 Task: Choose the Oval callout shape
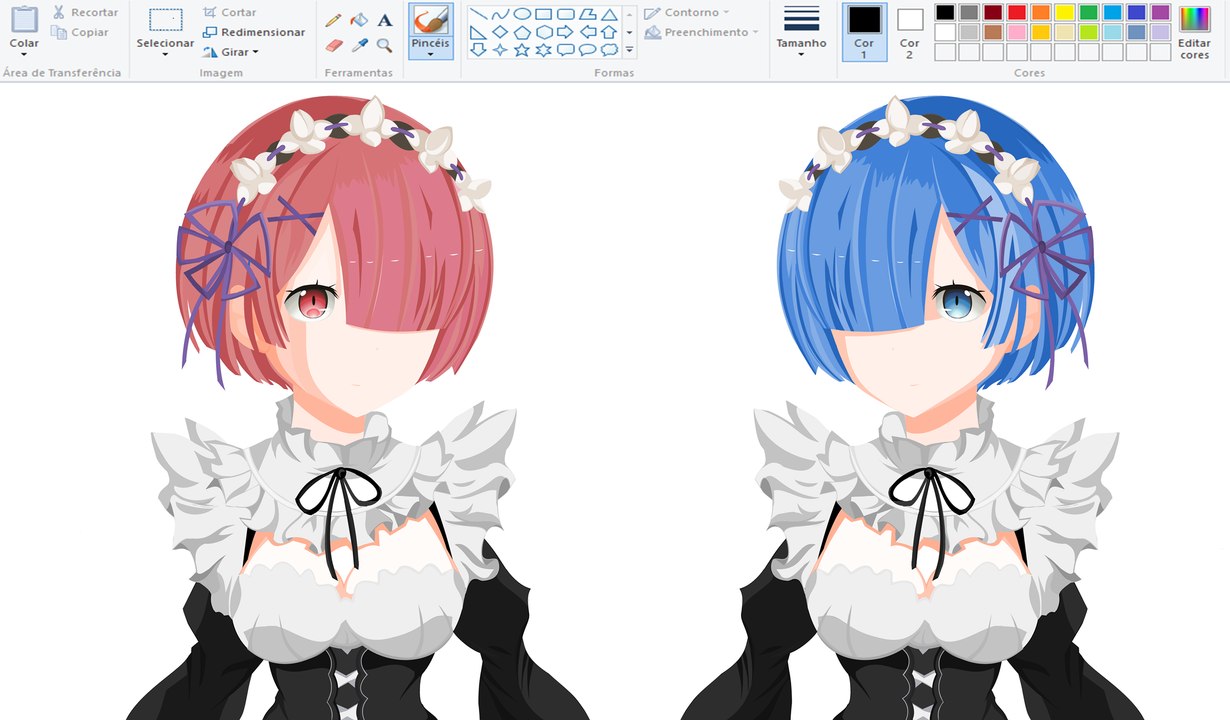tap(588, 50)
